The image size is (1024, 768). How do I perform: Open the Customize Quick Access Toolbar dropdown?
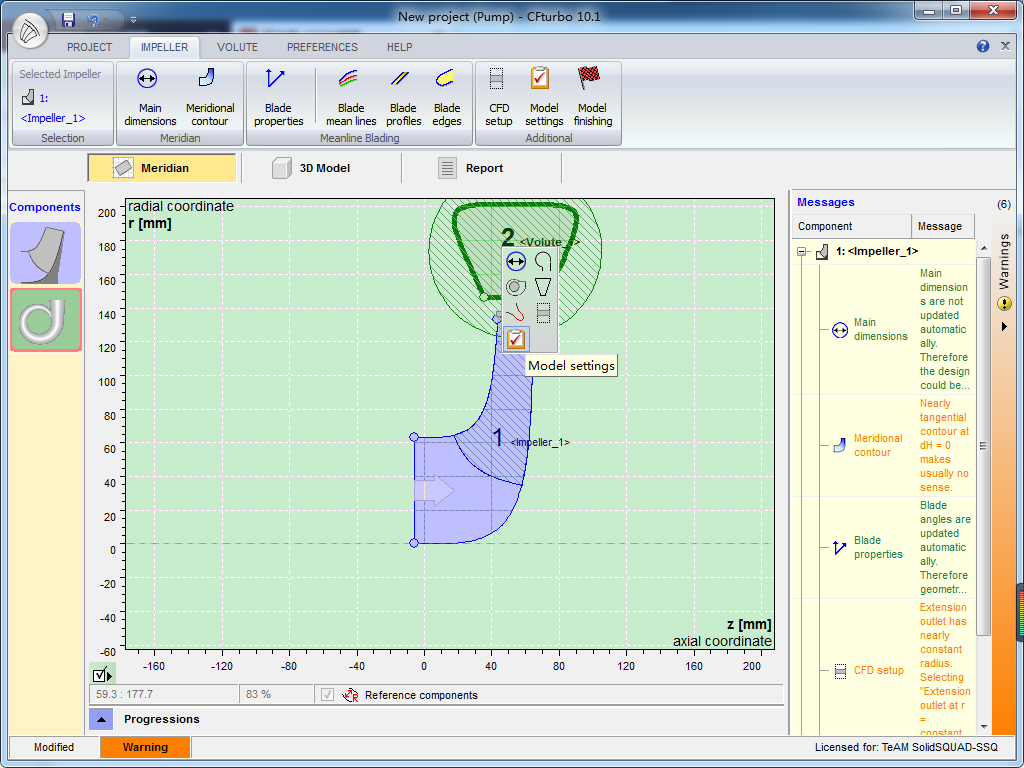click(x=133, y=20)
